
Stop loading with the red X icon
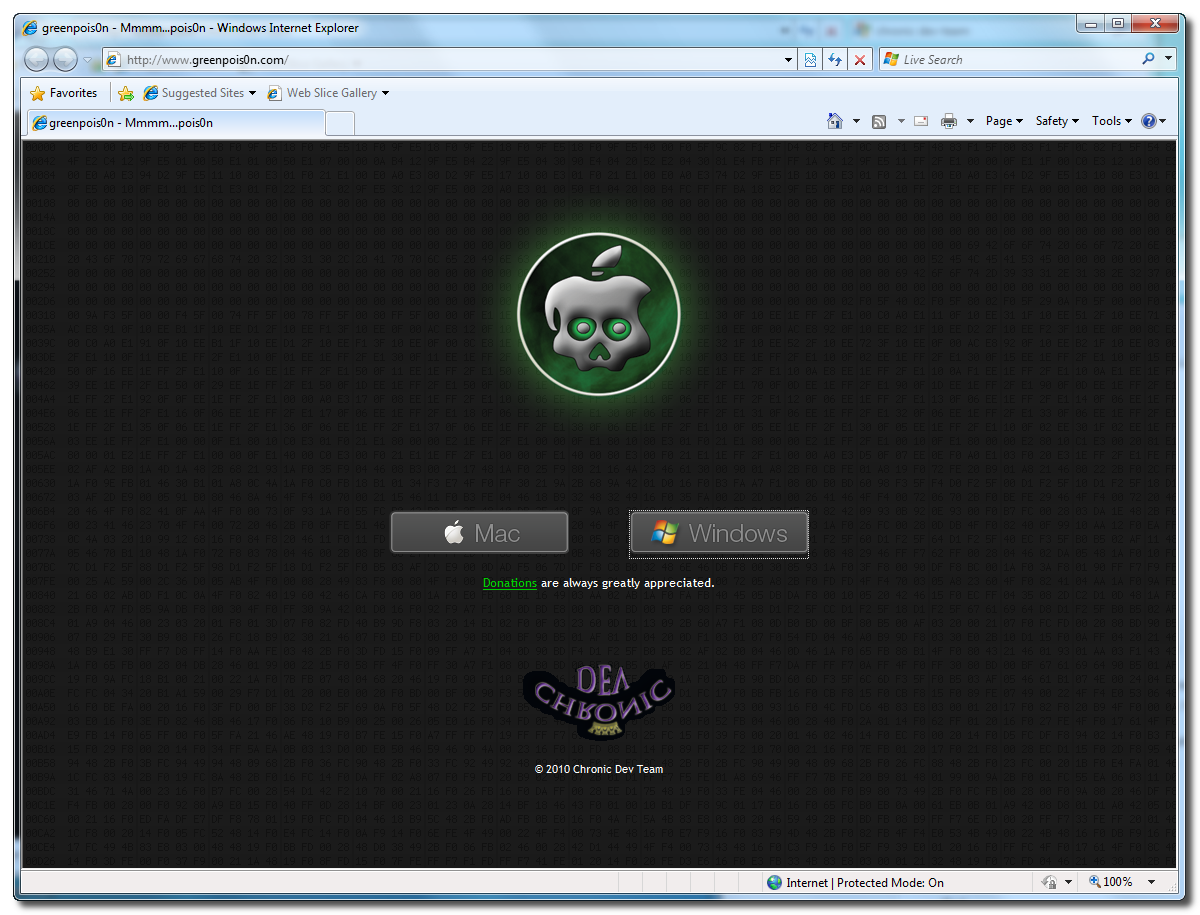[859, 60]
